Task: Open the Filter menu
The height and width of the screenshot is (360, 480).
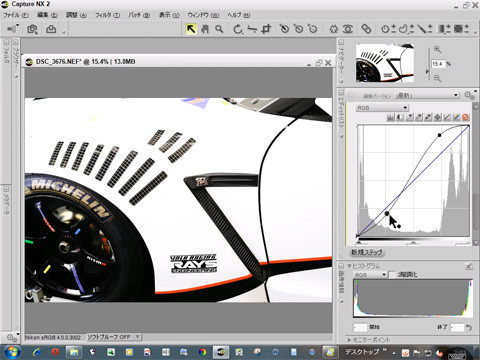Action: (107, 15)
